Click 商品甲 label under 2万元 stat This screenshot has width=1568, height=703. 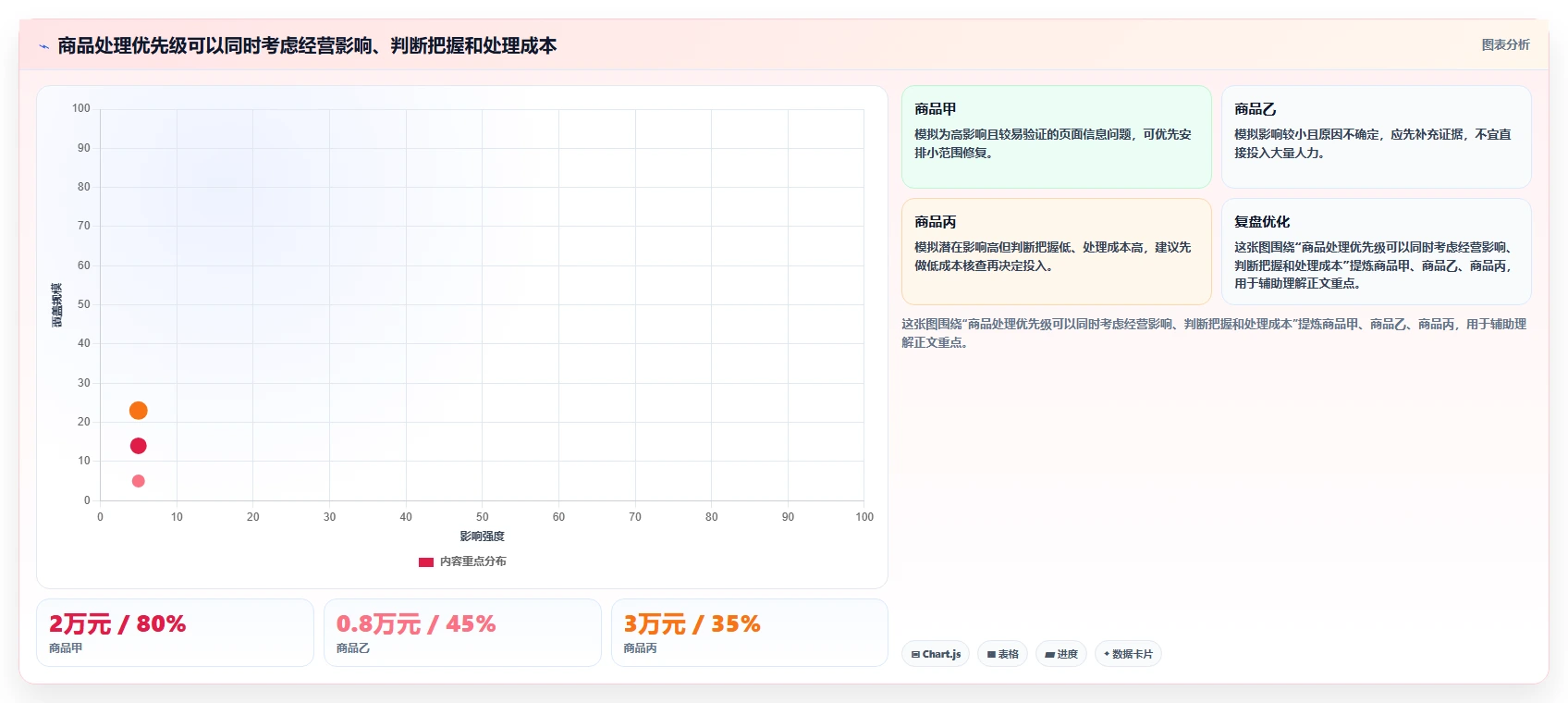(x=66, y=648)
